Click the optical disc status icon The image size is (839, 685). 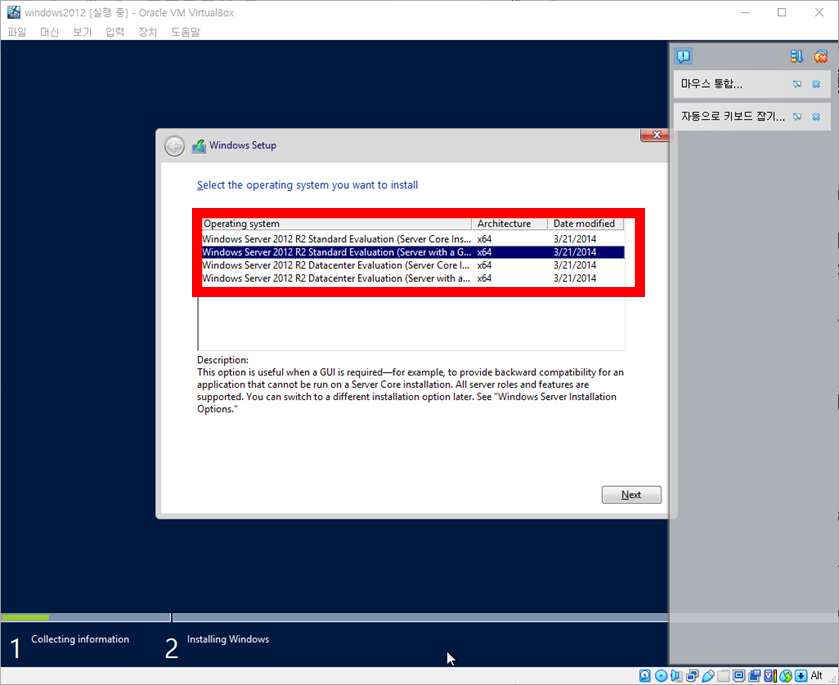tap(661, 675)
